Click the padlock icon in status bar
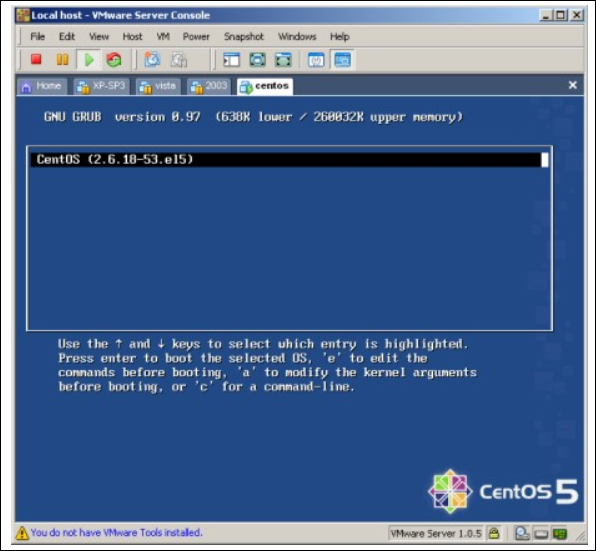Image resolution: width=596 pixels, height=551 pixels. click(494, 533)
